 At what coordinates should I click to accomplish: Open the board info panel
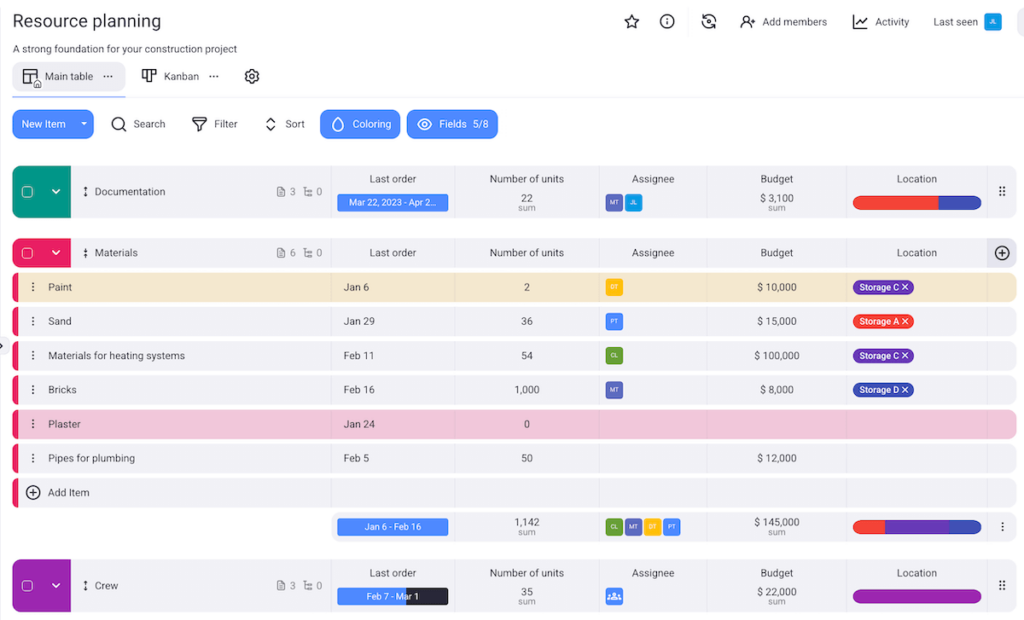click(667, 21)
